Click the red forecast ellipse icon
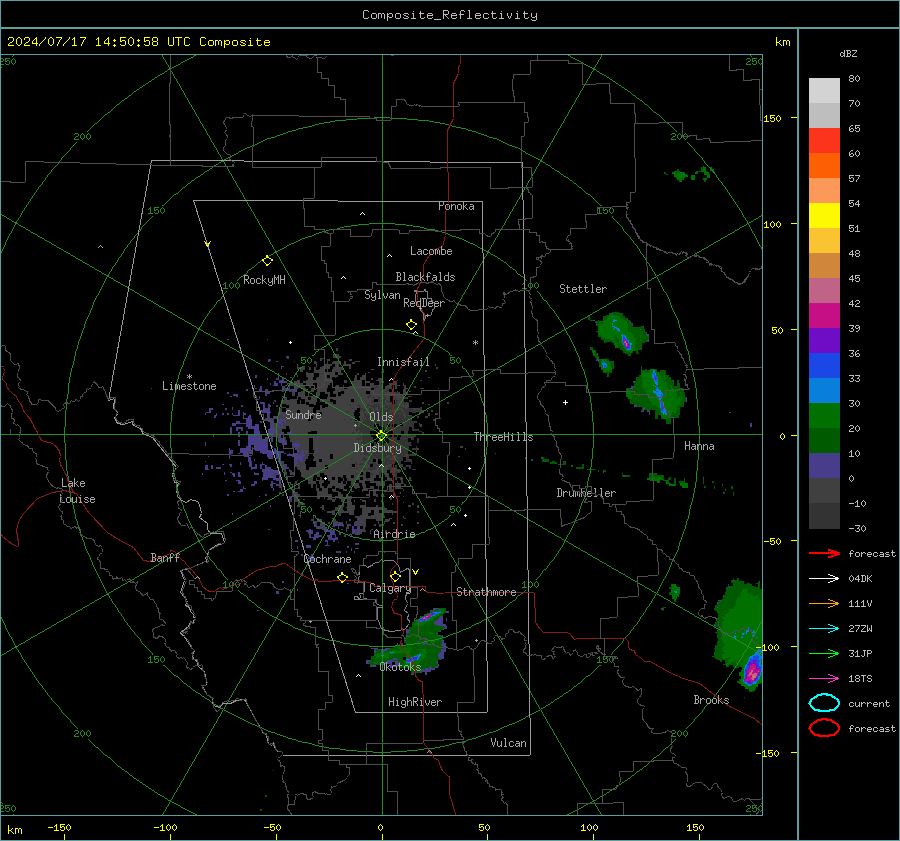The height and width of the screenshot is (841, 900). [x=824, y=728]
